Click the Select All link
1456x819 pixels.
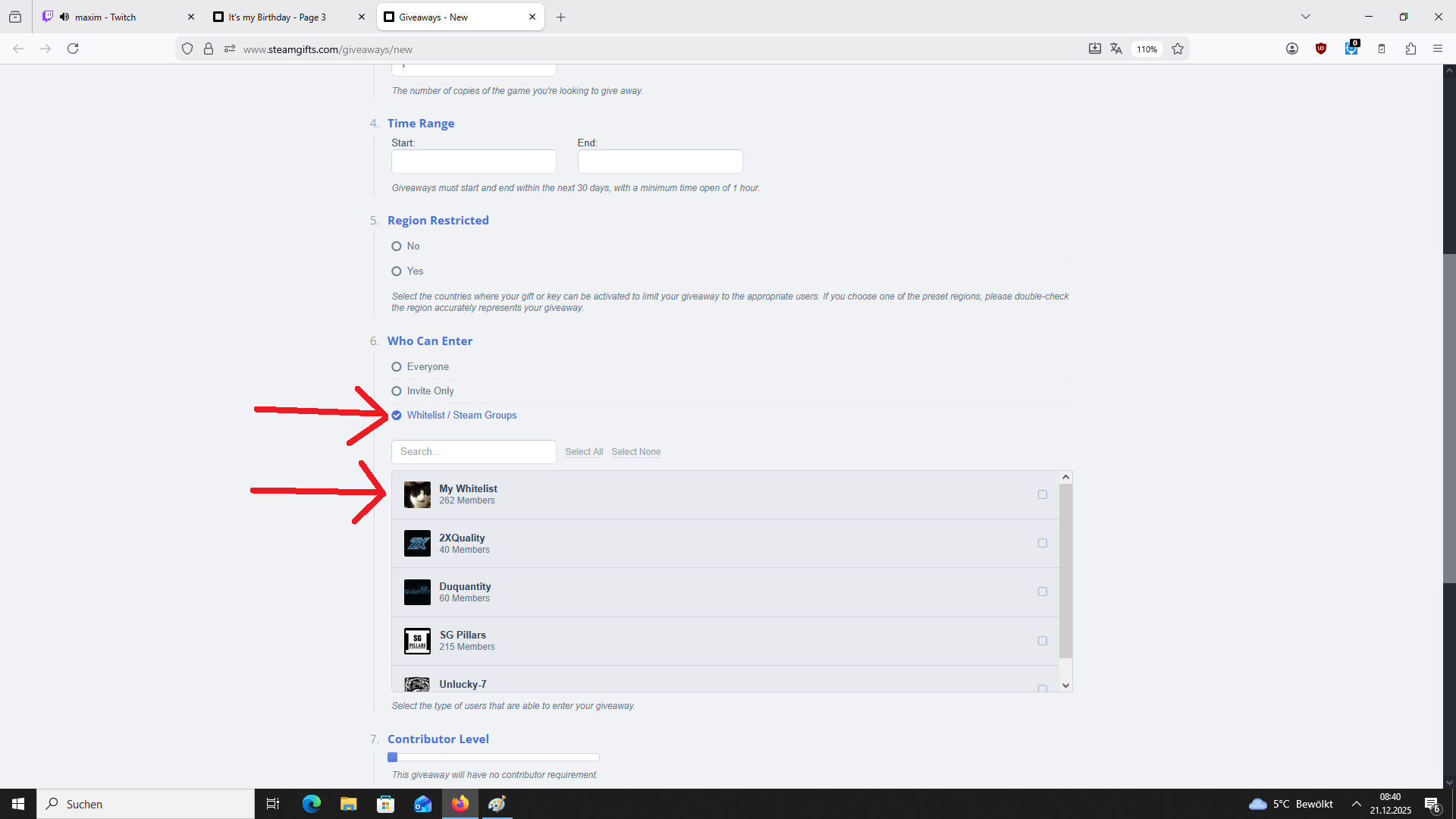click(x=583, y=452)
